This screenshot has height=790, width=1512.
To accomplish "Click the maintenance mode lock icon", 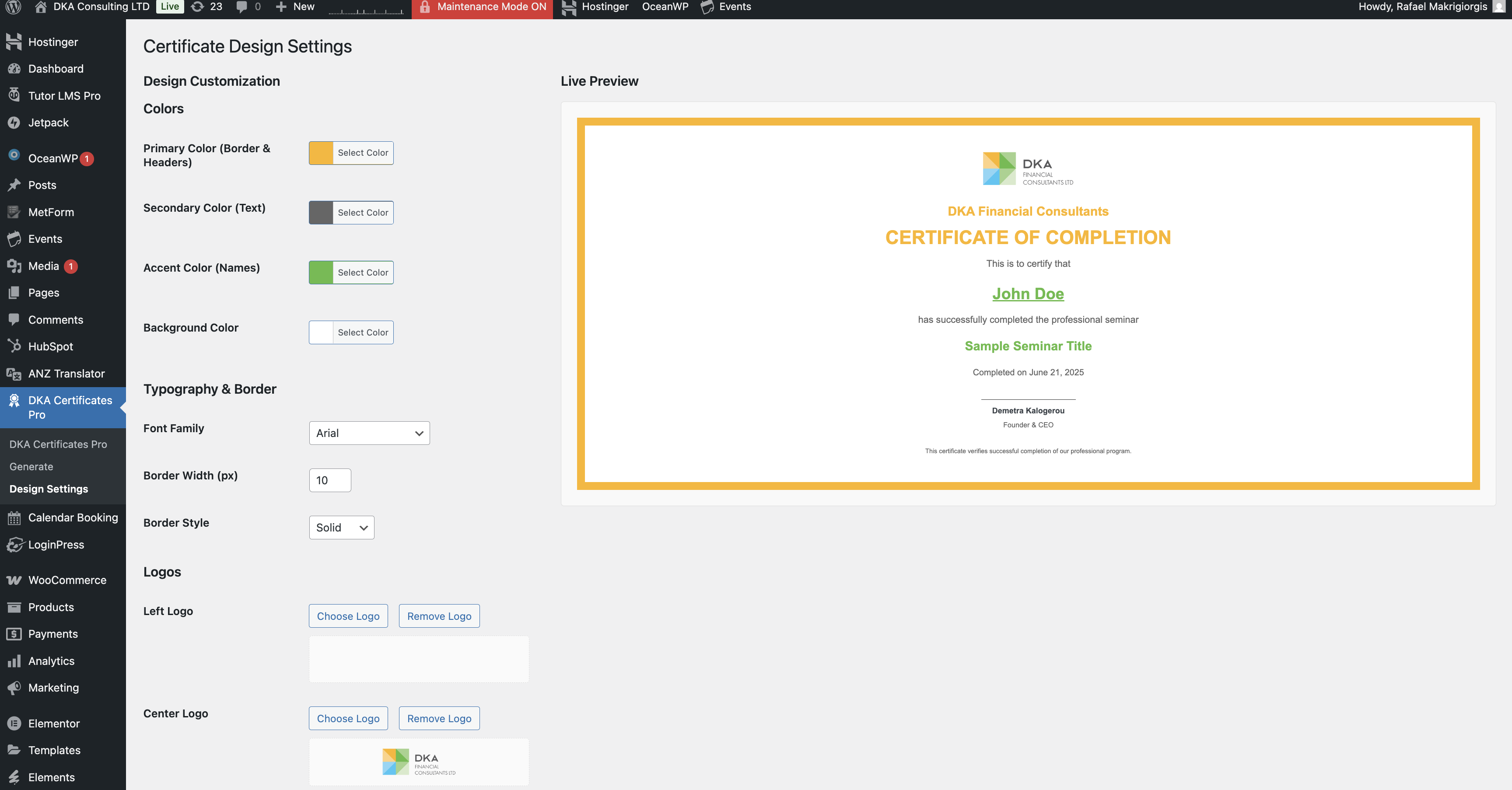I will (425, 7).
